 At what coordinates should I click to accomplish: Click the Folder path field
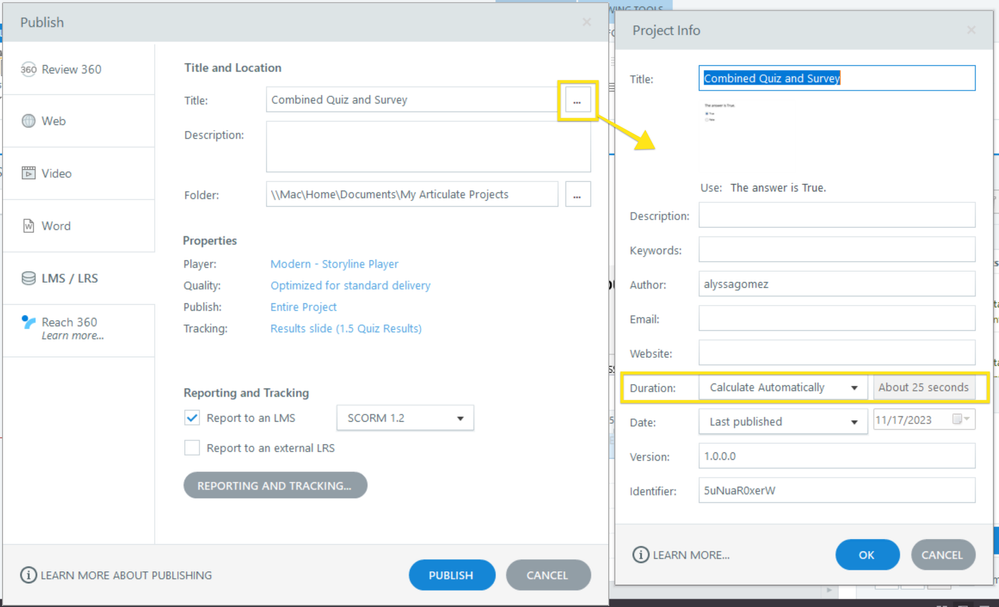(x=412, y=194)
